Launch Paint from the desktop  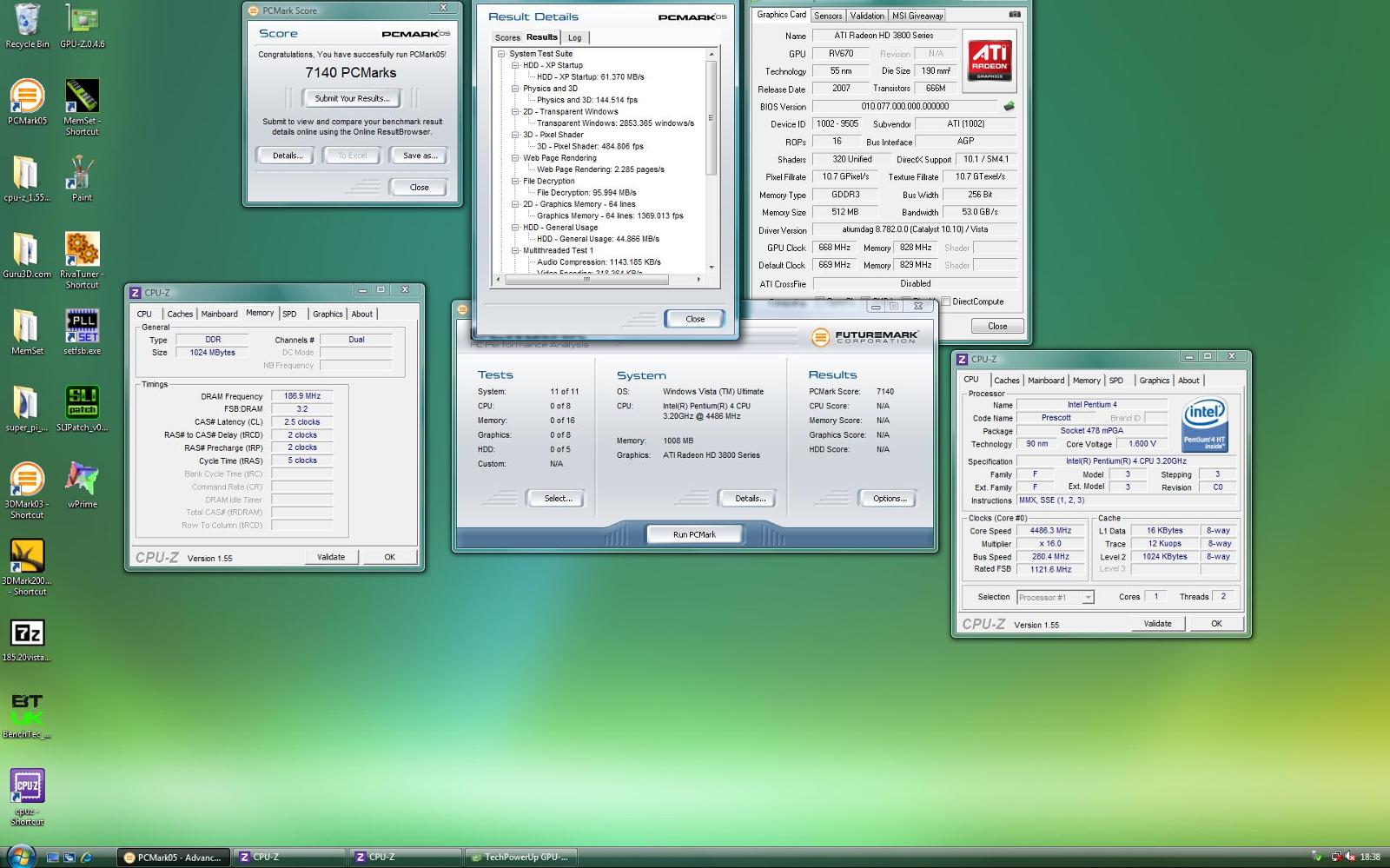coord(82,178)
